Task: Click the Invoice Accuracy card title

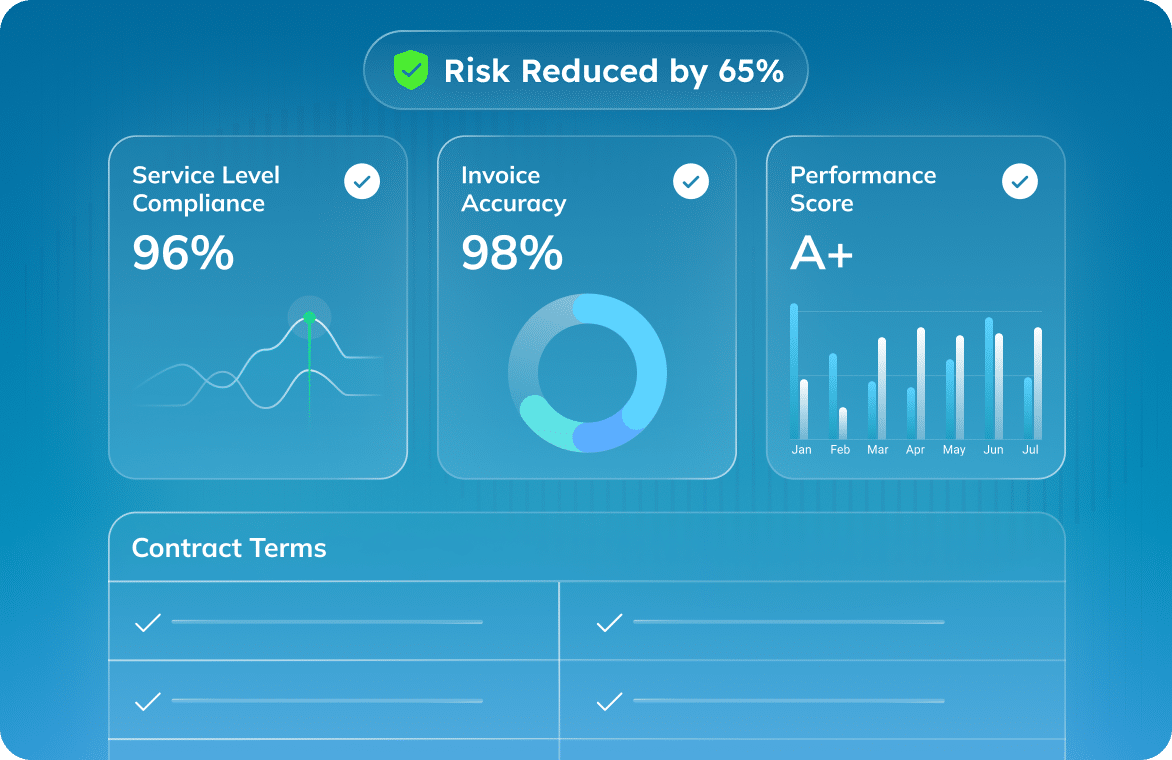Action: tap(513, 189)
